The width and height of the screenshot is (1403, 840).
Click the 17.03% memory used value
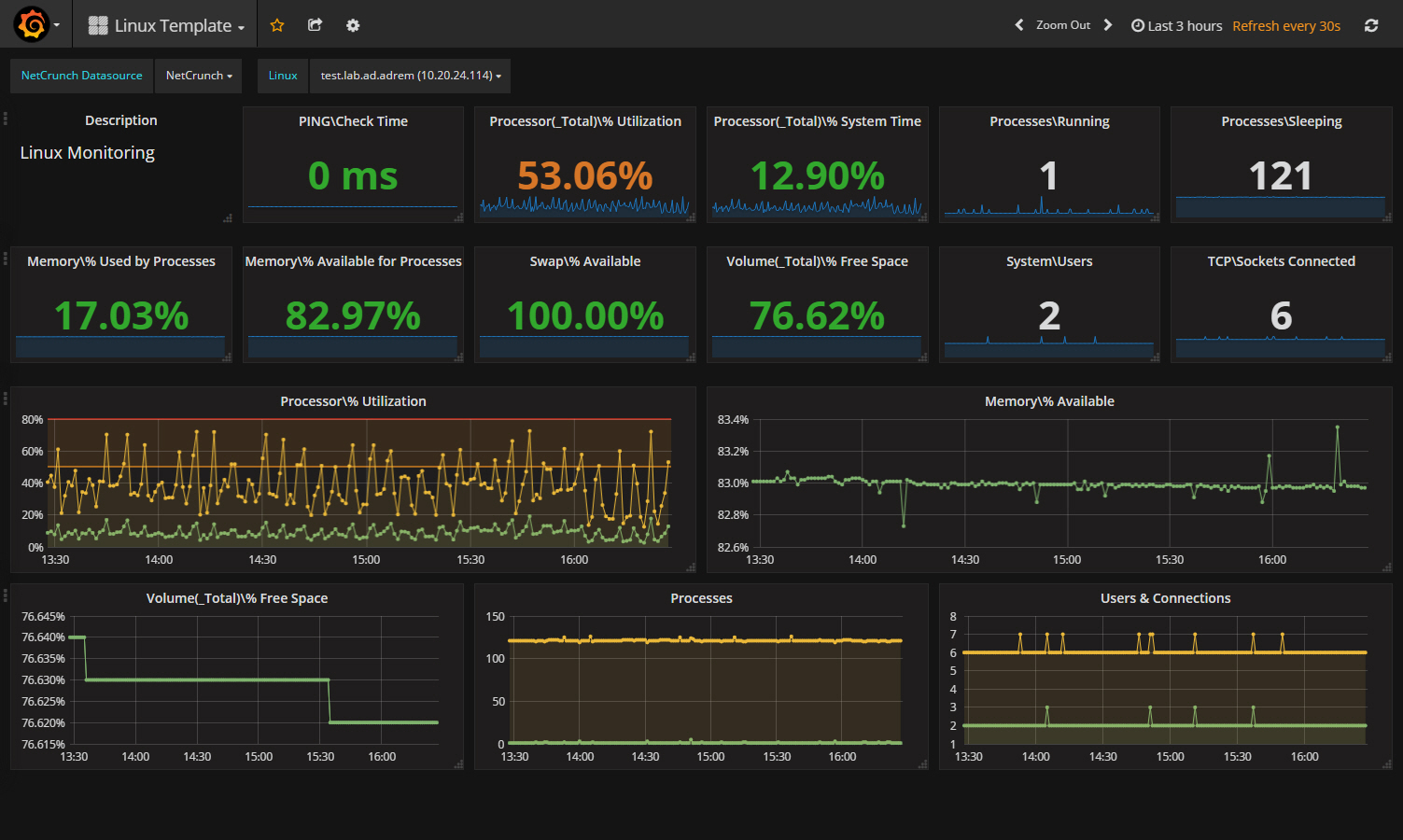[x=121, y=315]
